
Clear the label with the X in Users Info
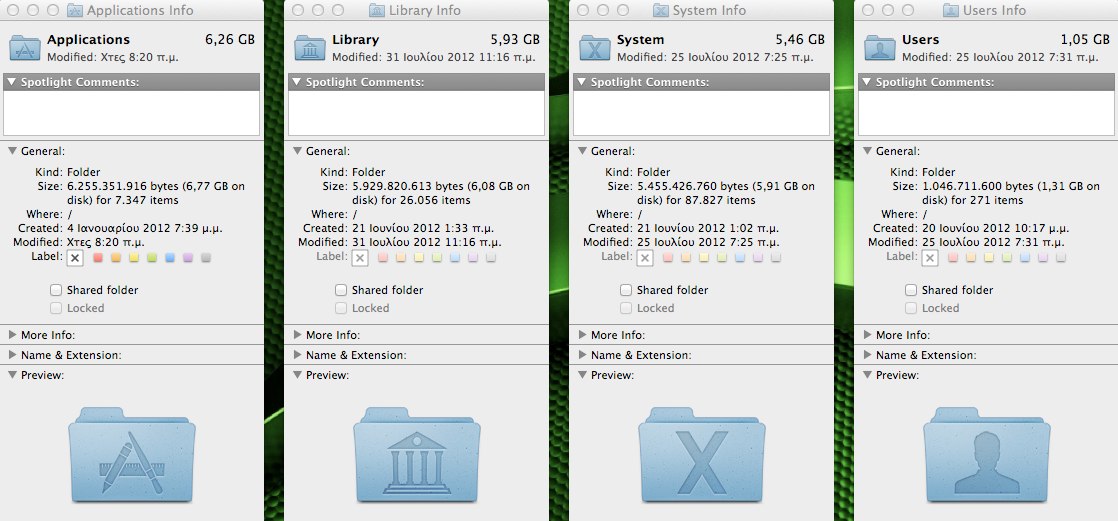tap(930, 258)
